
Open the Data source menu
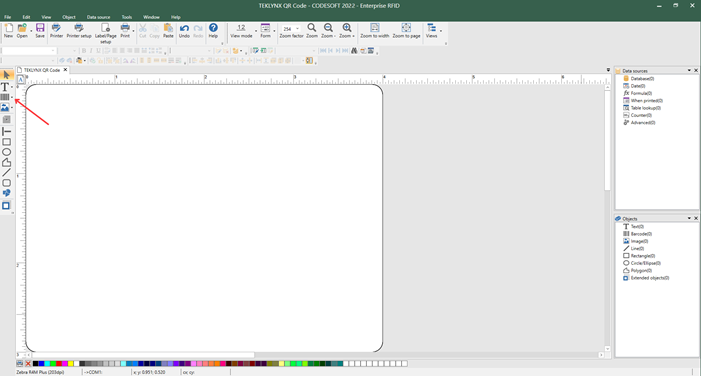click(x=98, y=17)
